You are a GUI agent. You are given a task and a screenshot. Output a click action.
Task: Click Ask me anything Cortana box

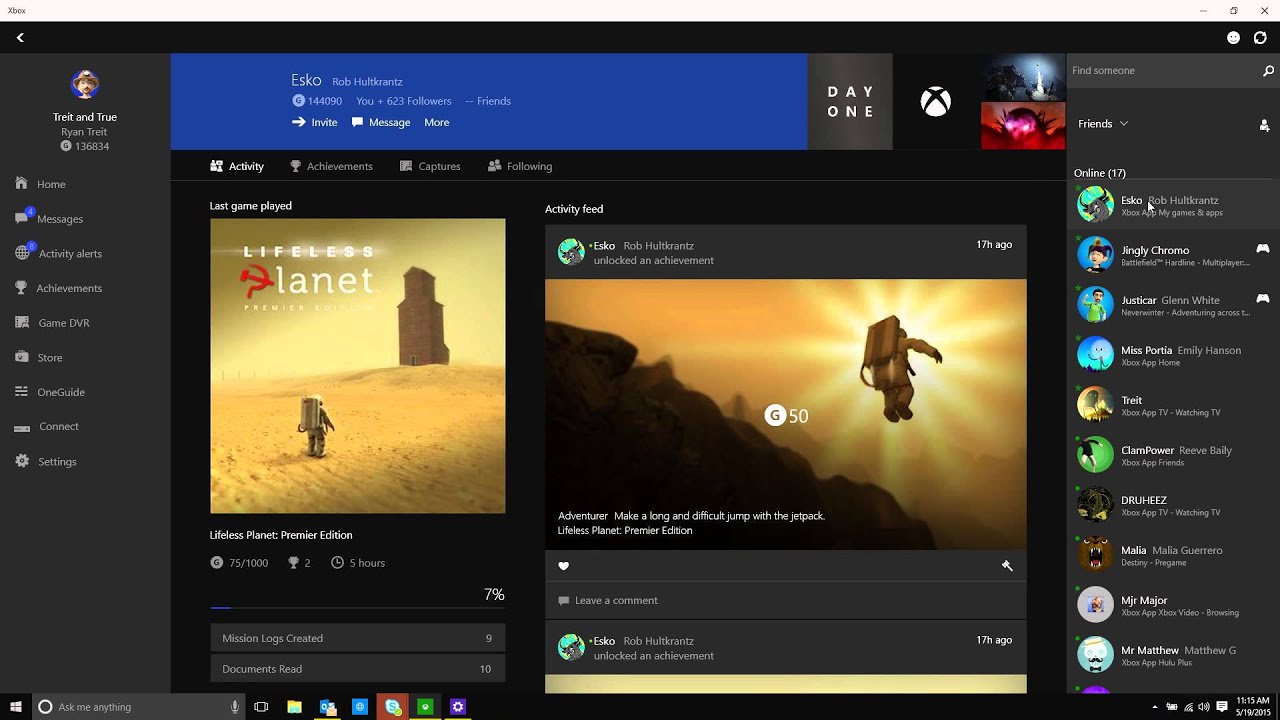pyautogui.click(x=140, y=707)
